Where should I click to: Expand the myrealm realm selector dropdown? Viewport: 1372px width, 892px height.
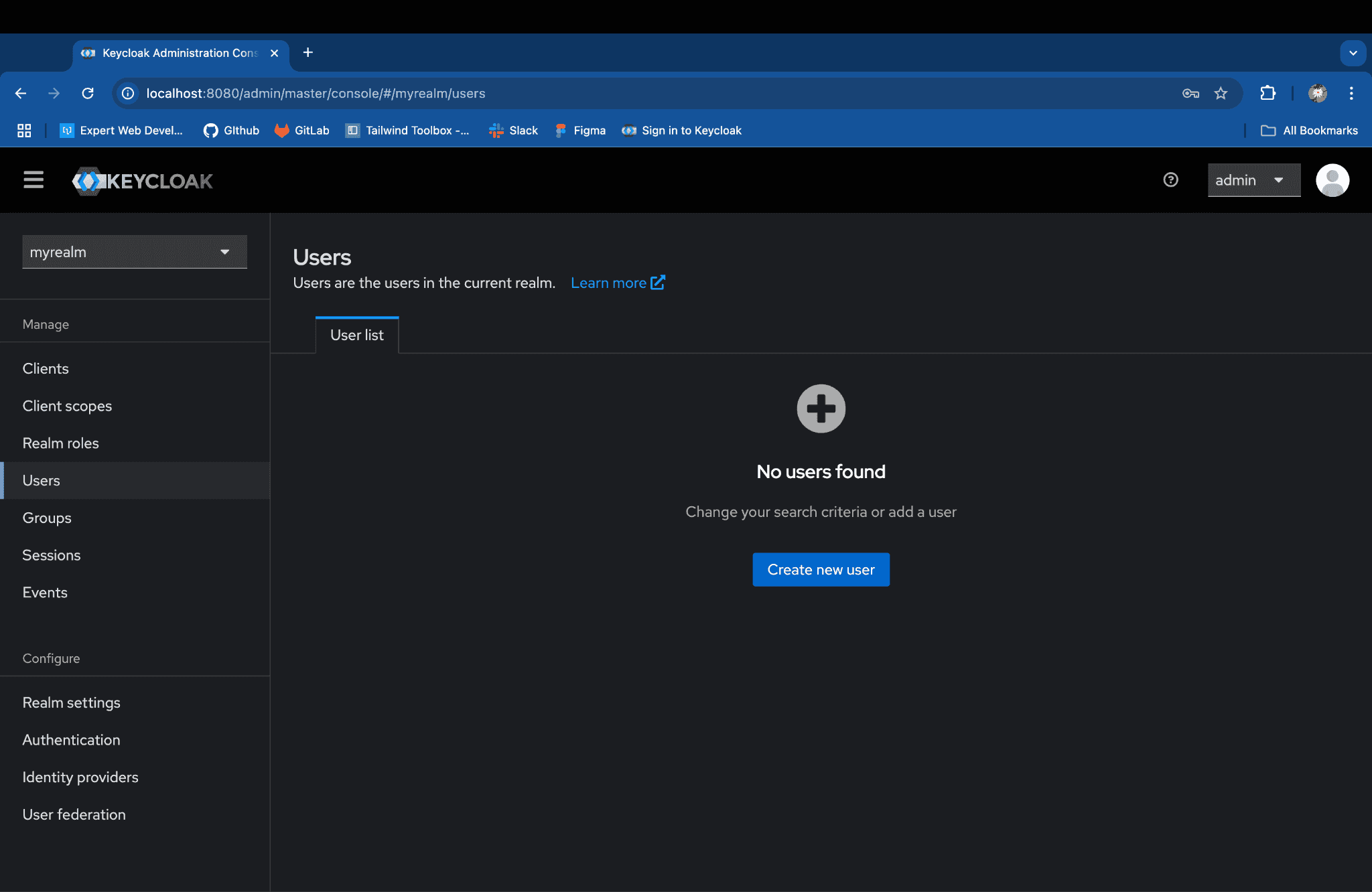[135, 252]
